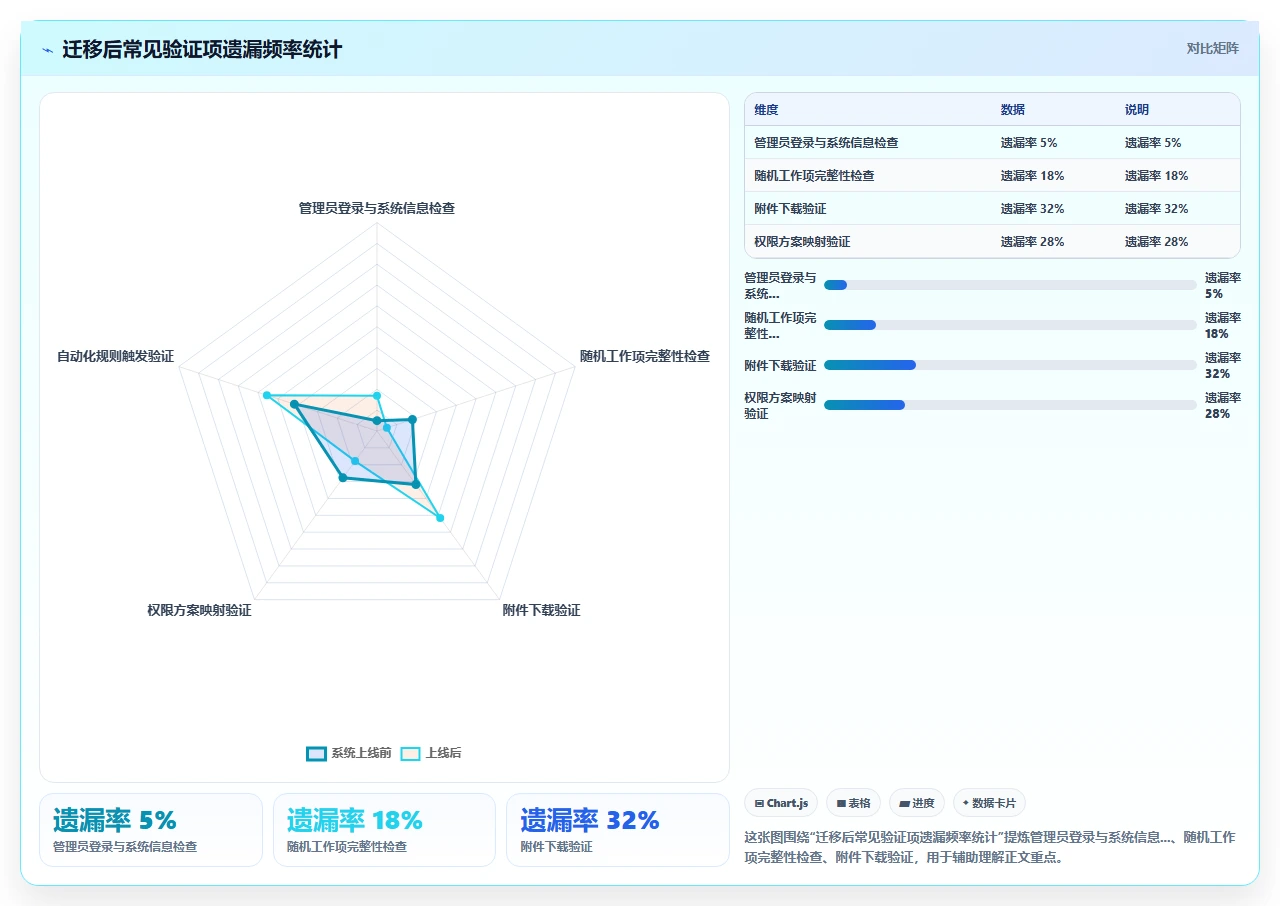Click radar axis label 自动化规则触发验证
1280x906 pixels.
(x=115, y=356)
